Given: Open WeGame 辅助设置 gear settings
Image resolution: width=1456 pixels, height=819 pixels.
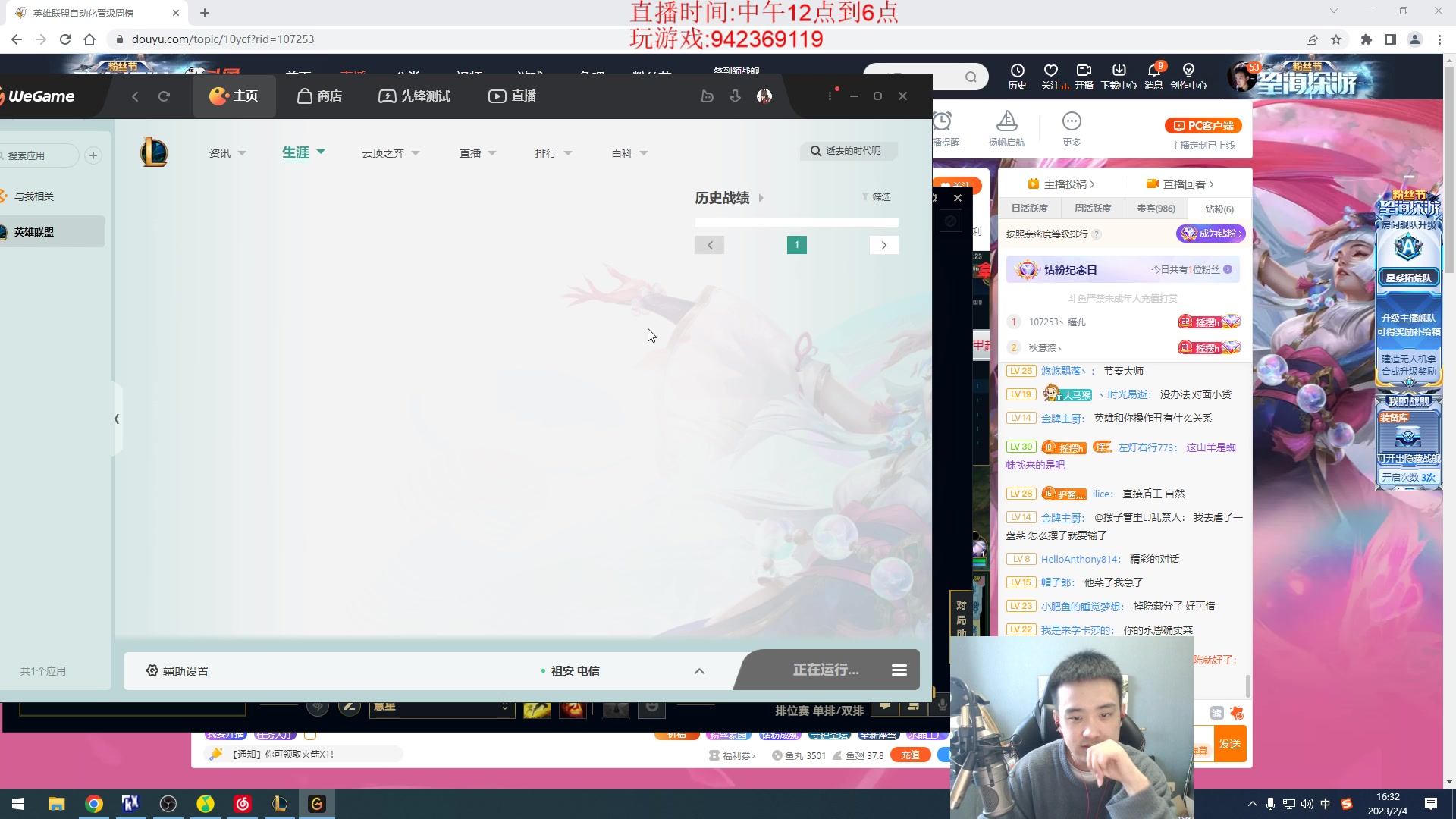Looking at the screenshot, I should point(151,670).
